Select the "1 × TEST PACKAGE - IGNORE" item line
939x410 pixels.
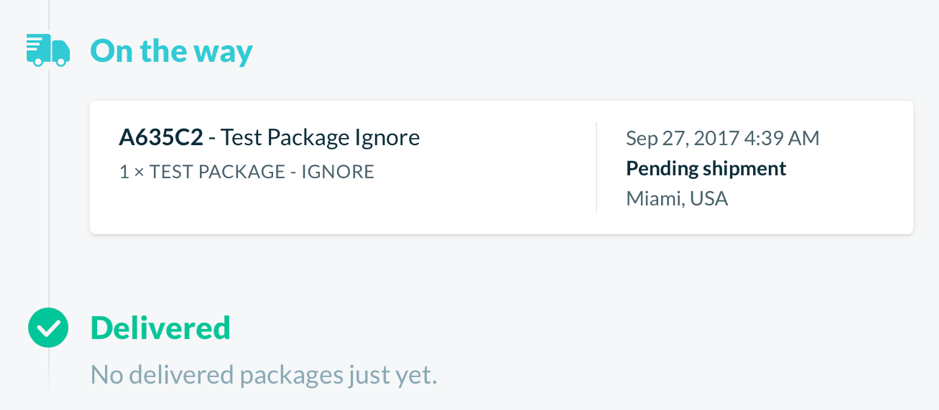coord(247,172)
